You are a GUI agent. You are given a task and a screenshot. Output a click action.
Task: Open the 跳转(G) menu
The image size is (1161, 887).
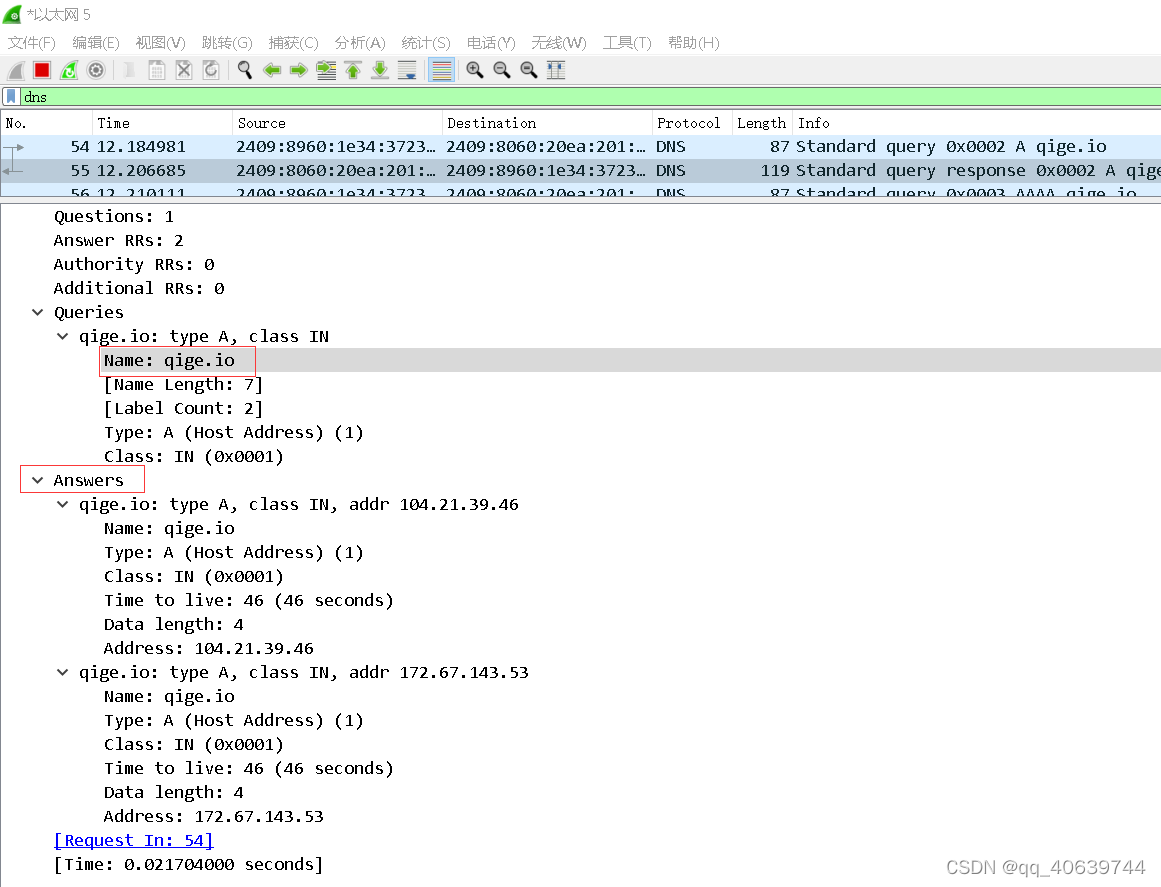(227, 43)
